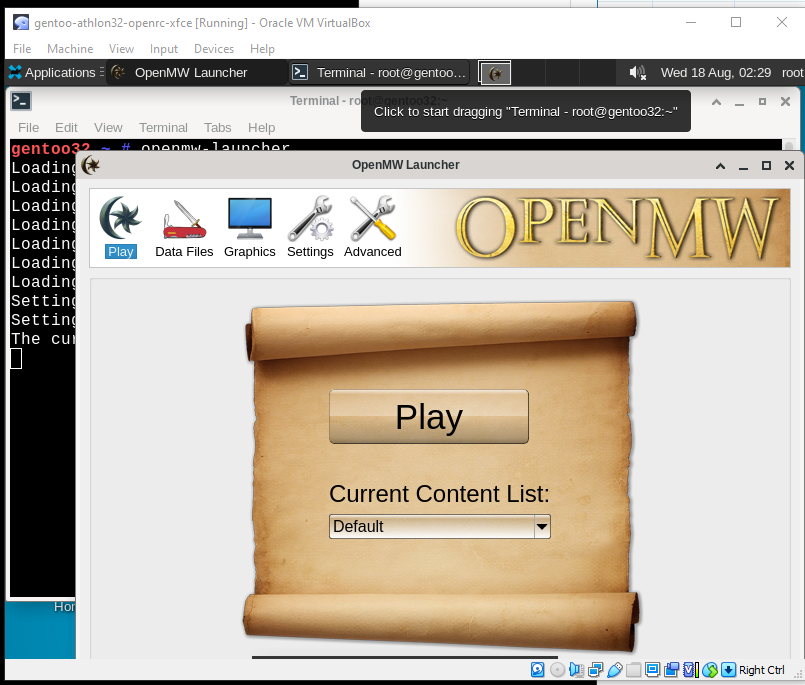Open the Advanced section with crossed tools

coord(372,228)
